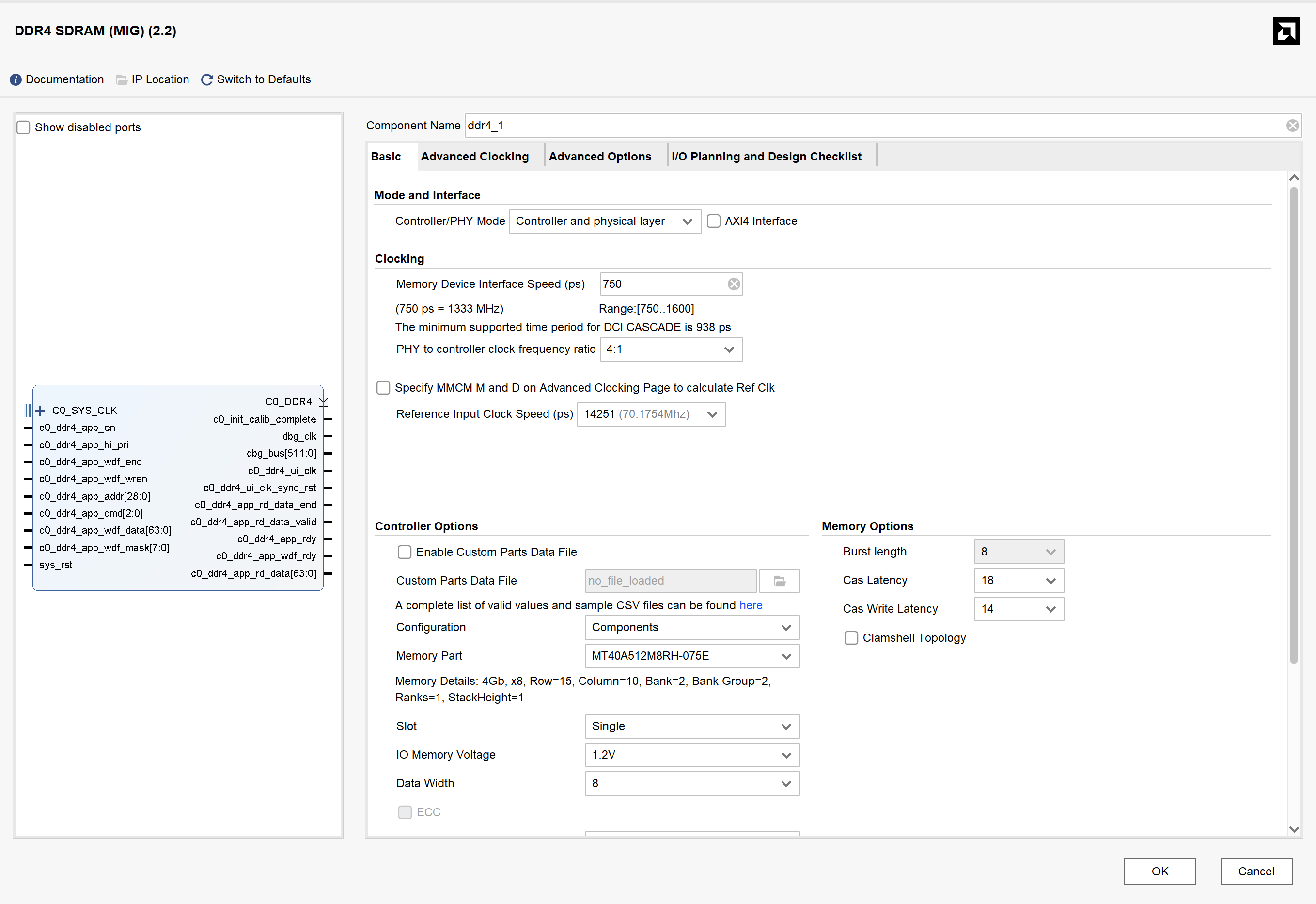
Task: Click the c0_ddr4_app_hi_pri port label
Action: pyautogui.click(x=84, y=445)
